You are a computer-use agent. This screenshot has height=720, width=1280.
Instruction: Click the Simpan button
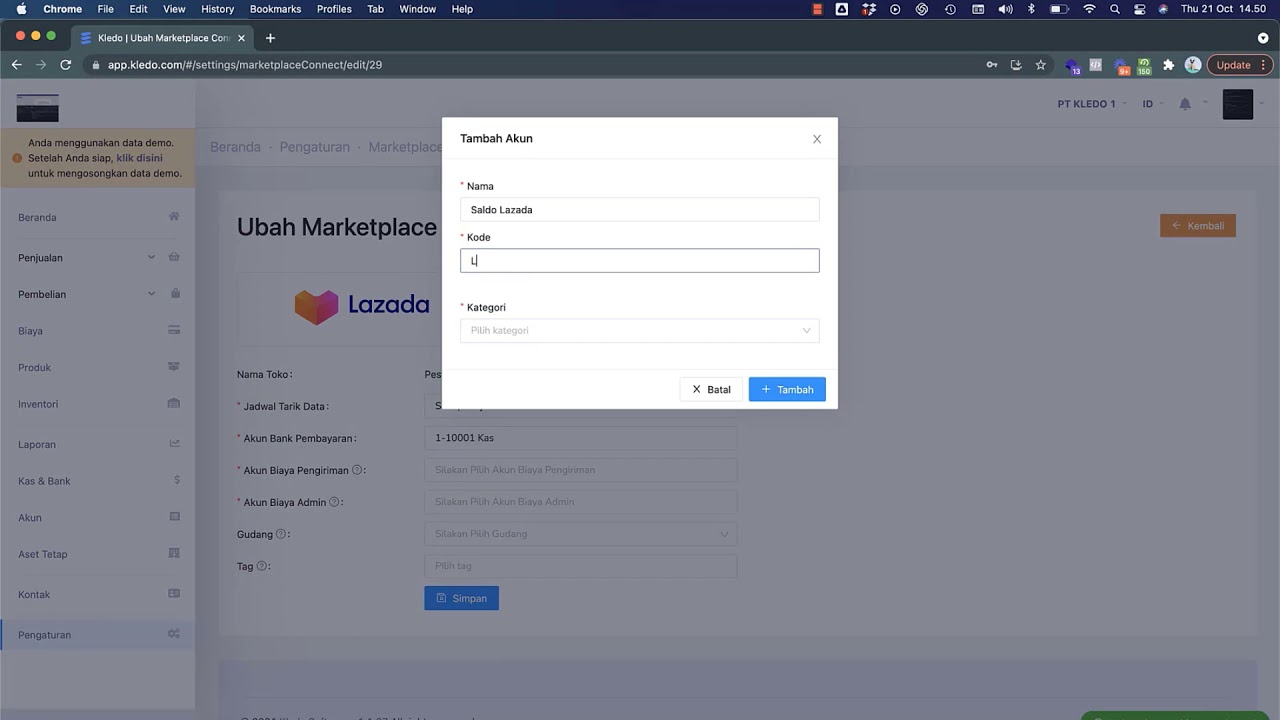click(461, 598)
